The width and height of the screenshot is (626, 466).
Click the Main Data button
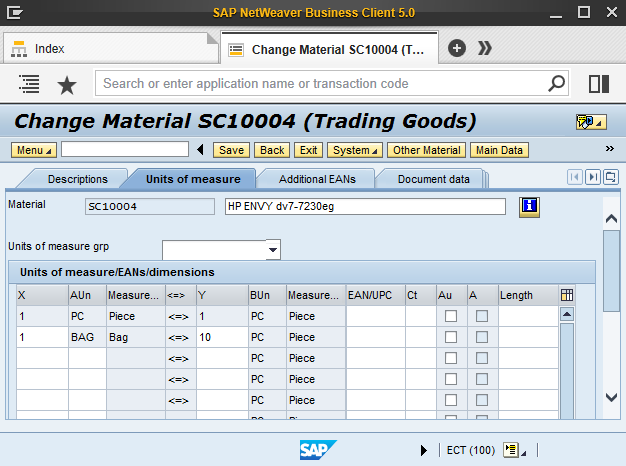coord(499,150)
